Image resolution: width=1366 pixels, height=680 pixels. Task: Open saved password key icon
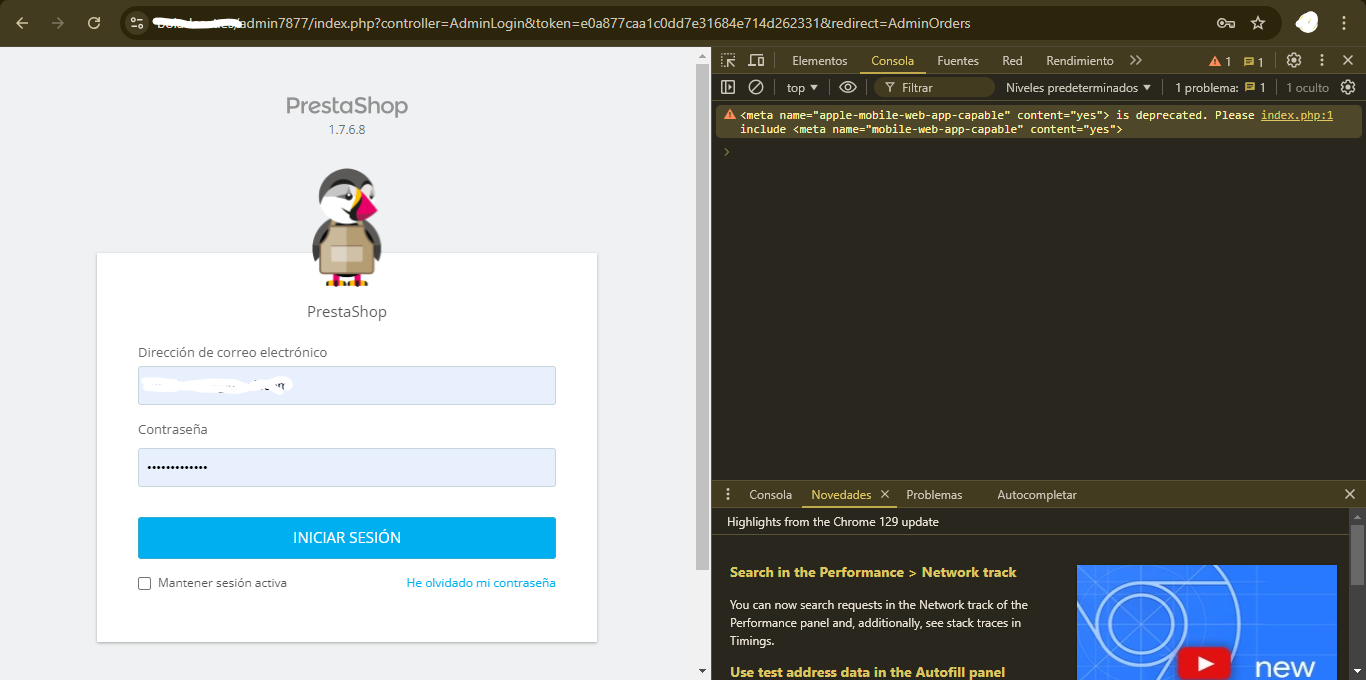1225,23
